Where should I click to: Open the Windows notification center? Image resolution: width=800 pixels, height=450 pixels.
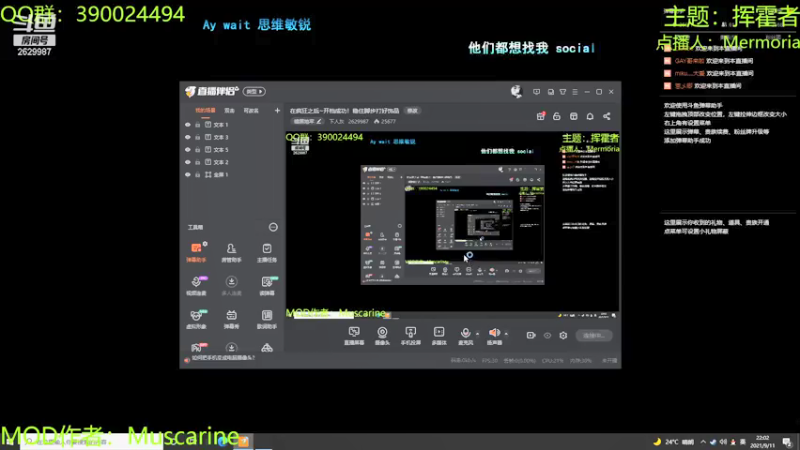tap(787, 442)
